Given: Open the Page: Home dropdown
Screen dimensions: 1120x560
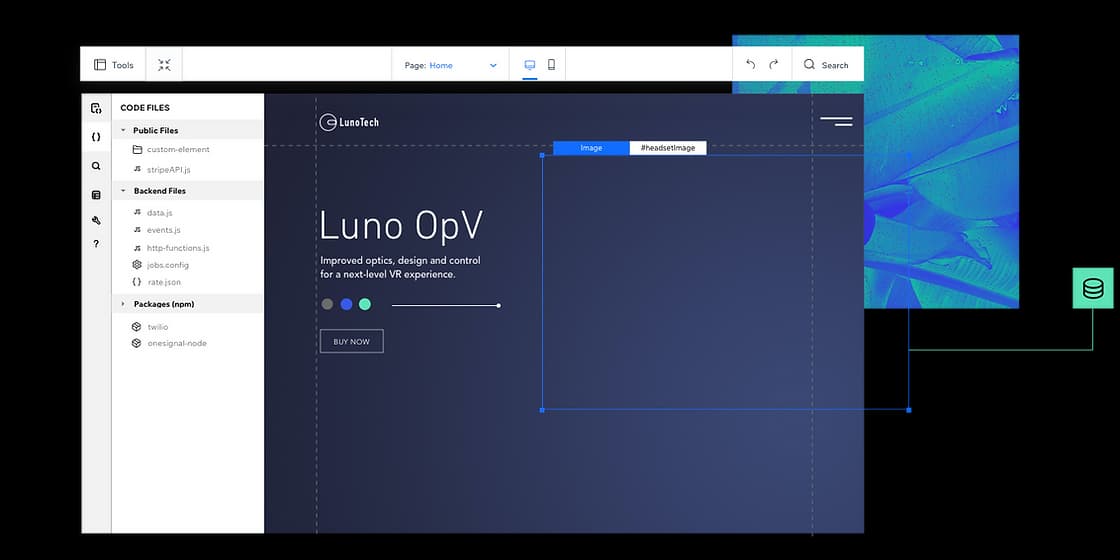Looking at the screenshot, I should tap(450, 65).
